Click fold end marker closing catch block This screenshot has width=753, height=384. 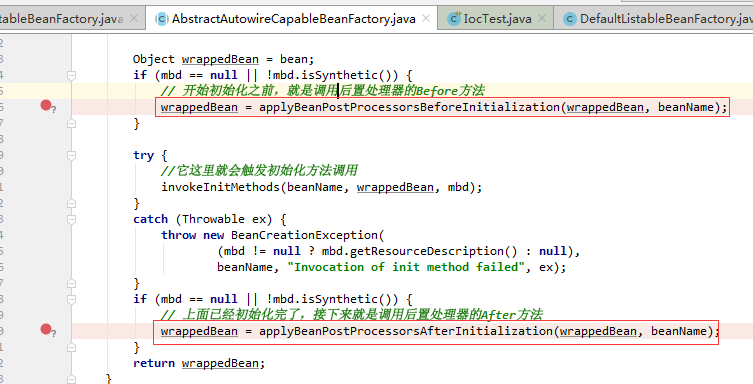tap(72, 283)
